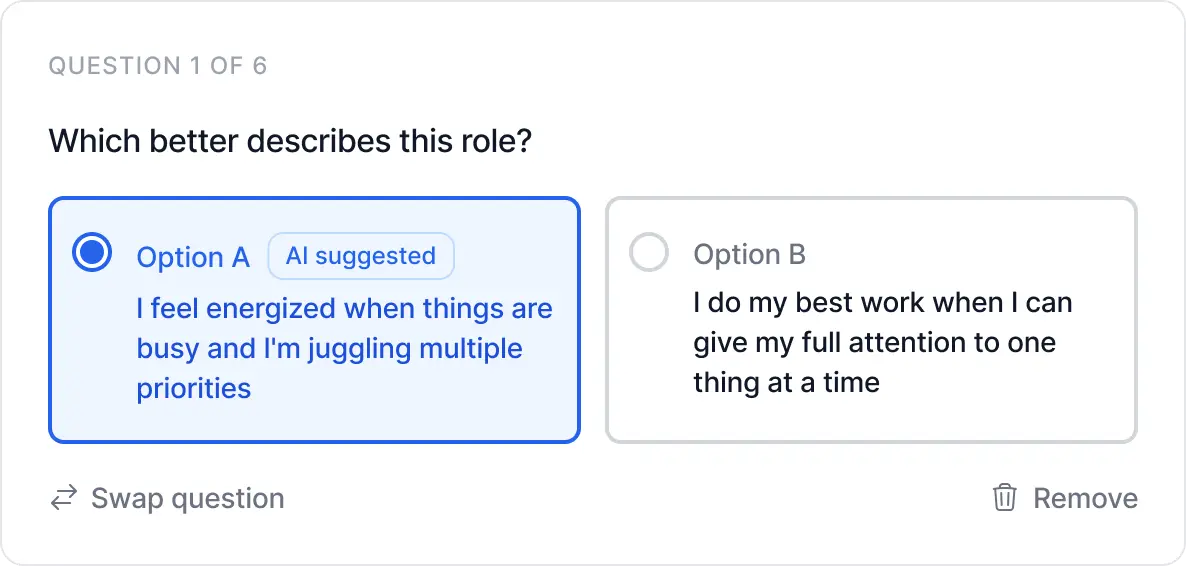This screenshot has height=566, width=1186.
Task: Click the trash can icon
Action: tap(1004, 498)
